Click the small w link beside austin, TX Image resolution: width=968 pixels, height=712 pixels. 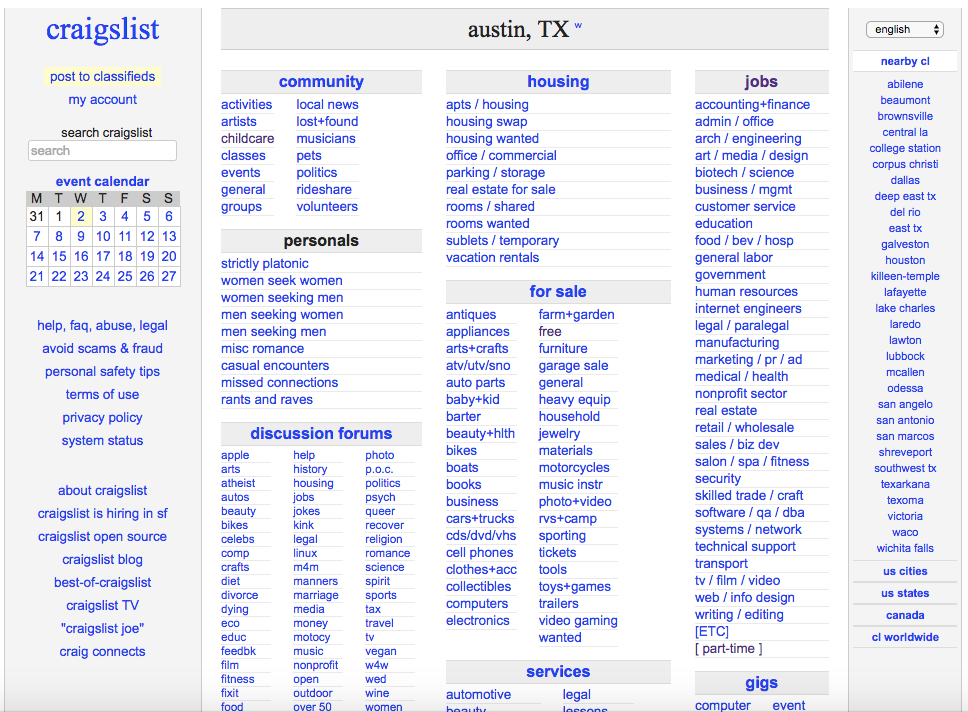(578, 25)
